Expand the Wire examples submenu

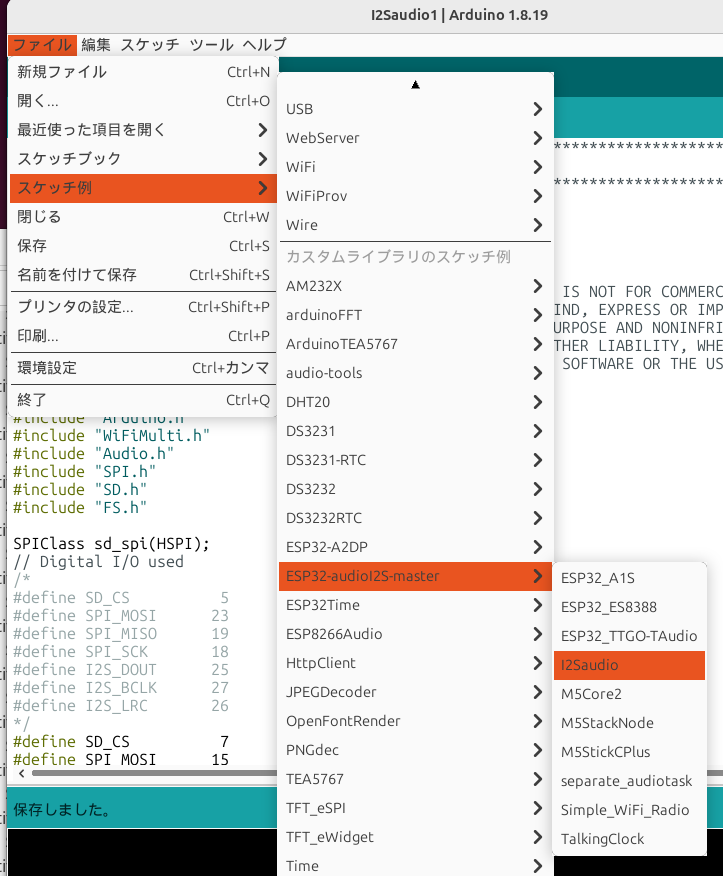pos(415,225)
